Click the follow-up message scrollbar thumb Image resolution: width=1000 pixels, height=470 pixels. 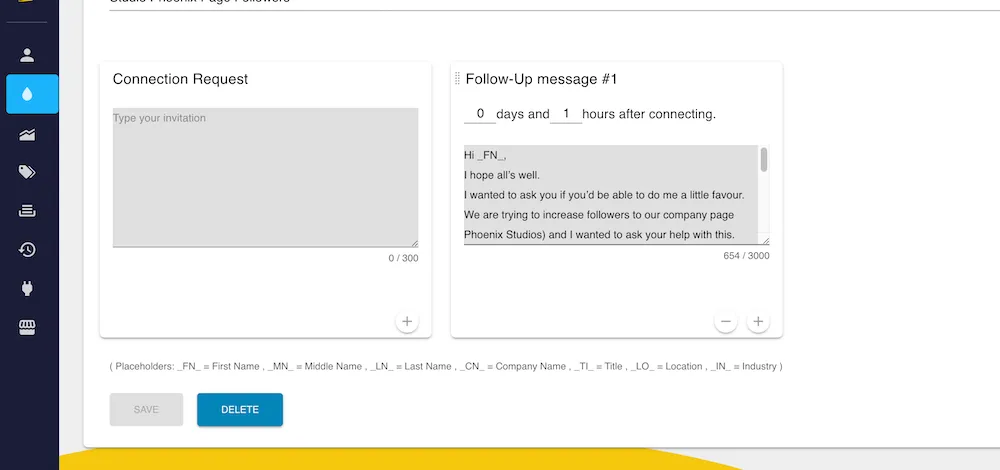tap(764, 159)
